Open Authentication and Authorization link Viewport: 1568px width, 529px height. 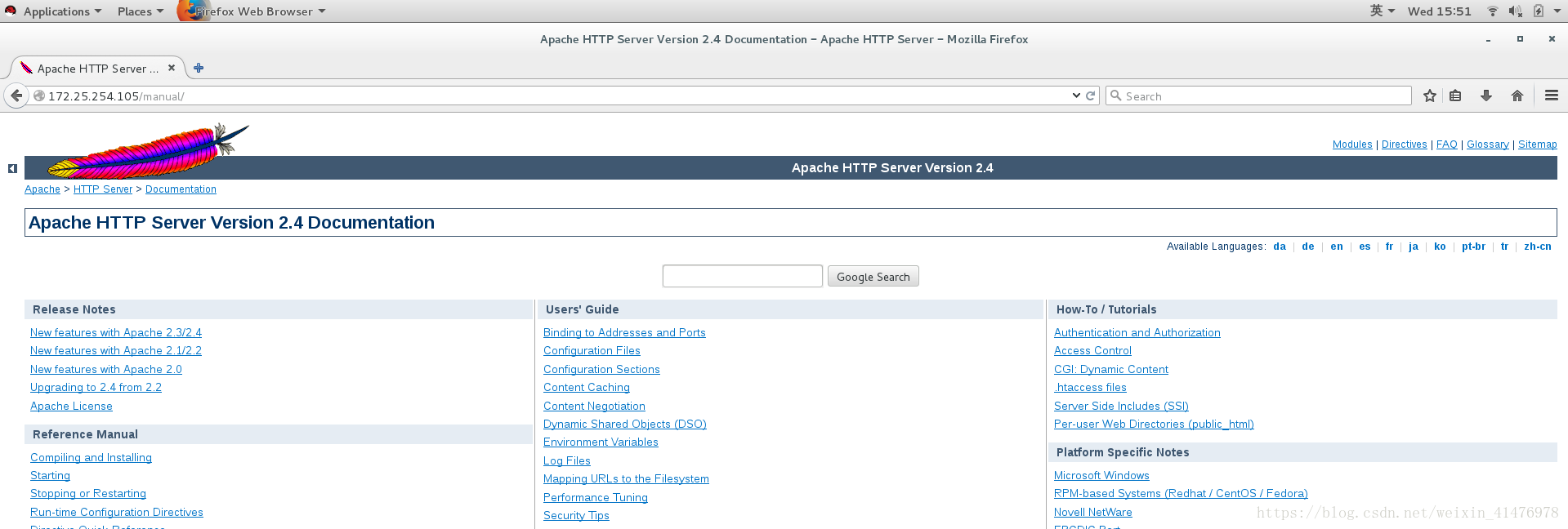(1137, 332)
